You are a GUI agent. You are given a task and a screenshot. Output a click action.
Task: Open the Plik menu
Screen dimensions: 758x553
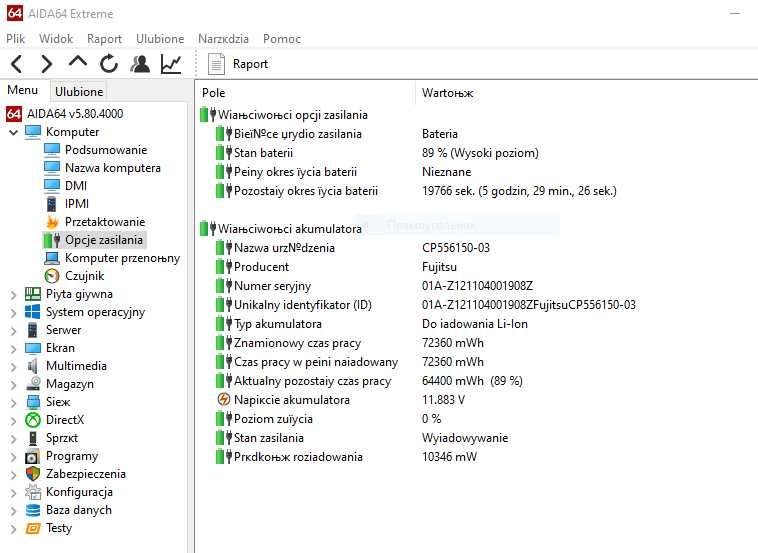pos(15,39)
